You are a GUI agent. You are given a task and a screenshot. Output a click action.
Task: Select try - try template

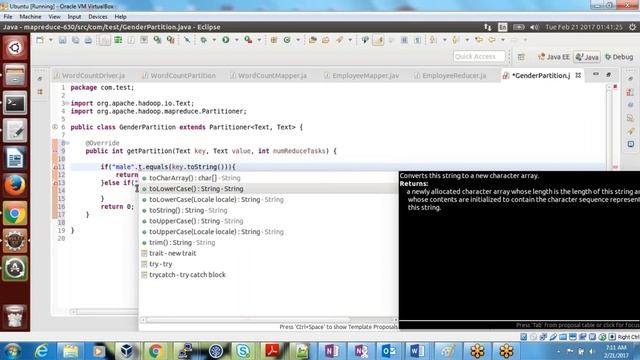point(268,264)
